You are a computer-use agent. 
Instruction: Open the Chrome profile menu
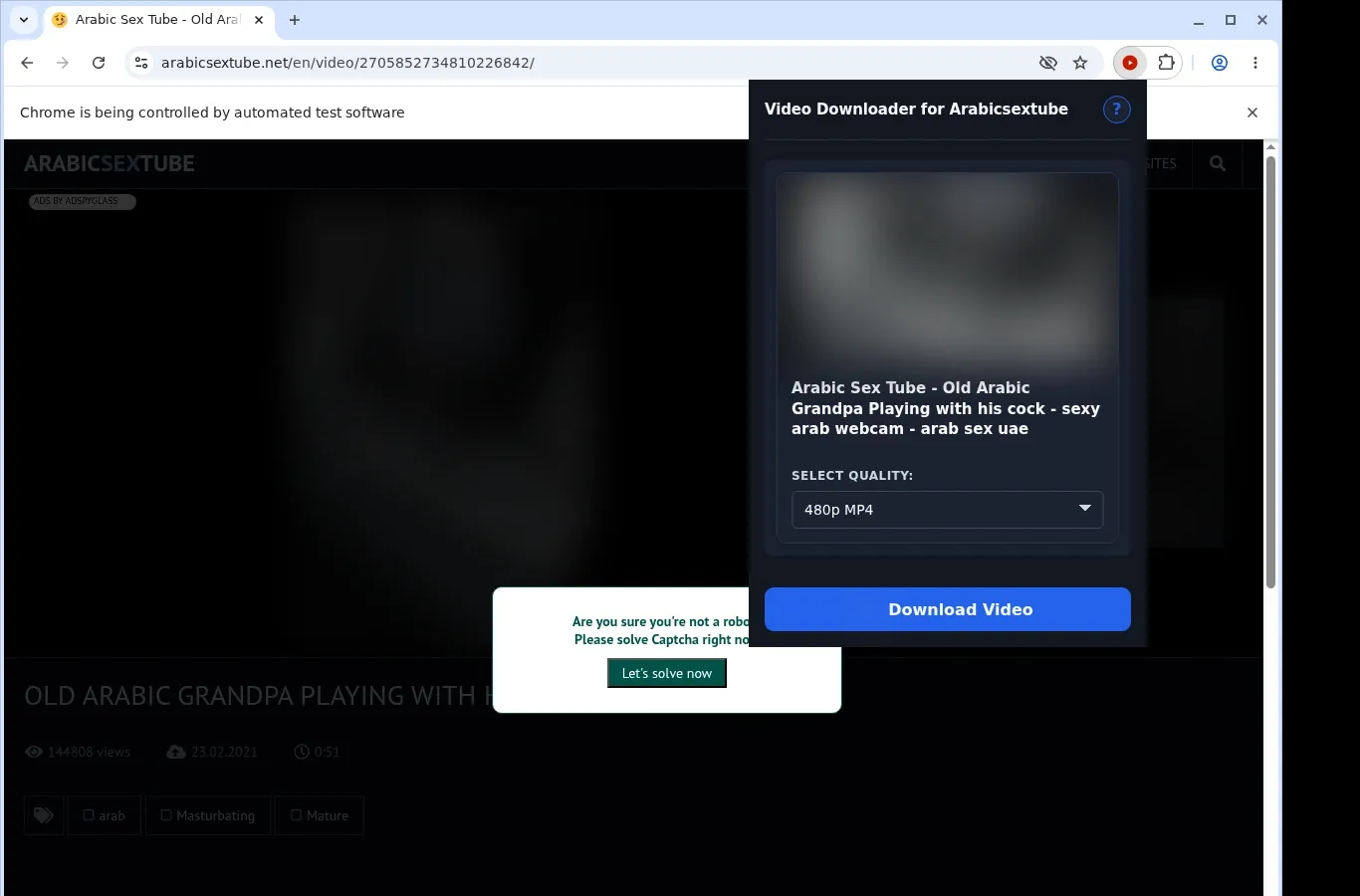(x=1220, y=63)
